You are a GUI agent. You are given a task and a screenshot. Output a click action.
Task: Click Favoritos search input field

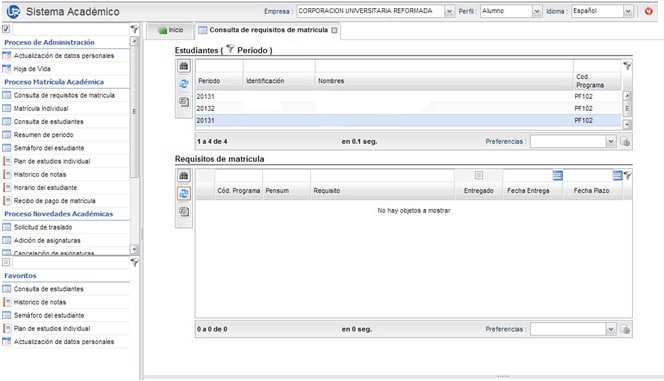pos(71,262)
